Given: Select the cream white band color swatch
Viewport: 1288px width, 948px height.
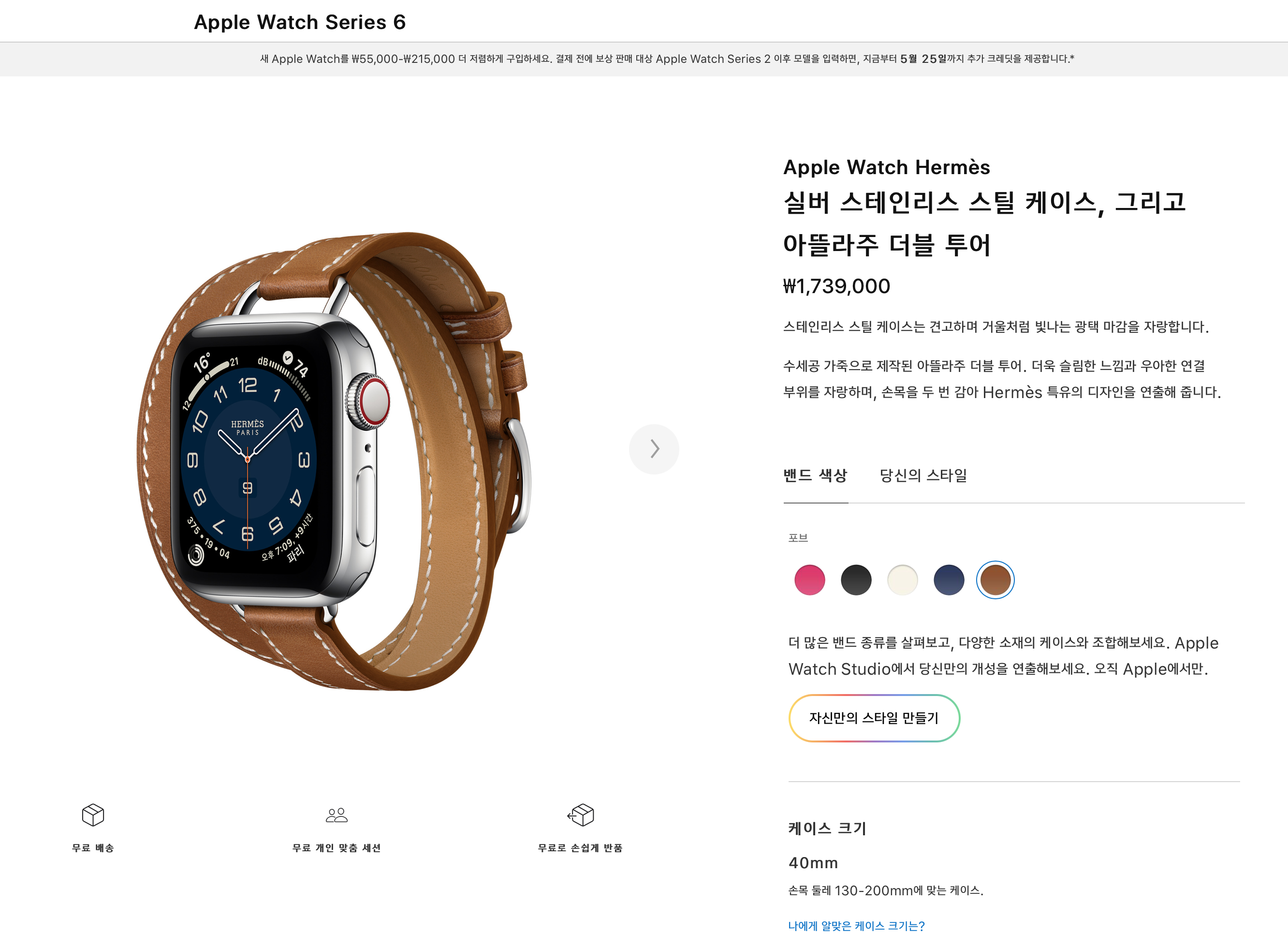Looking at the screenshot, I should point(902,579).
